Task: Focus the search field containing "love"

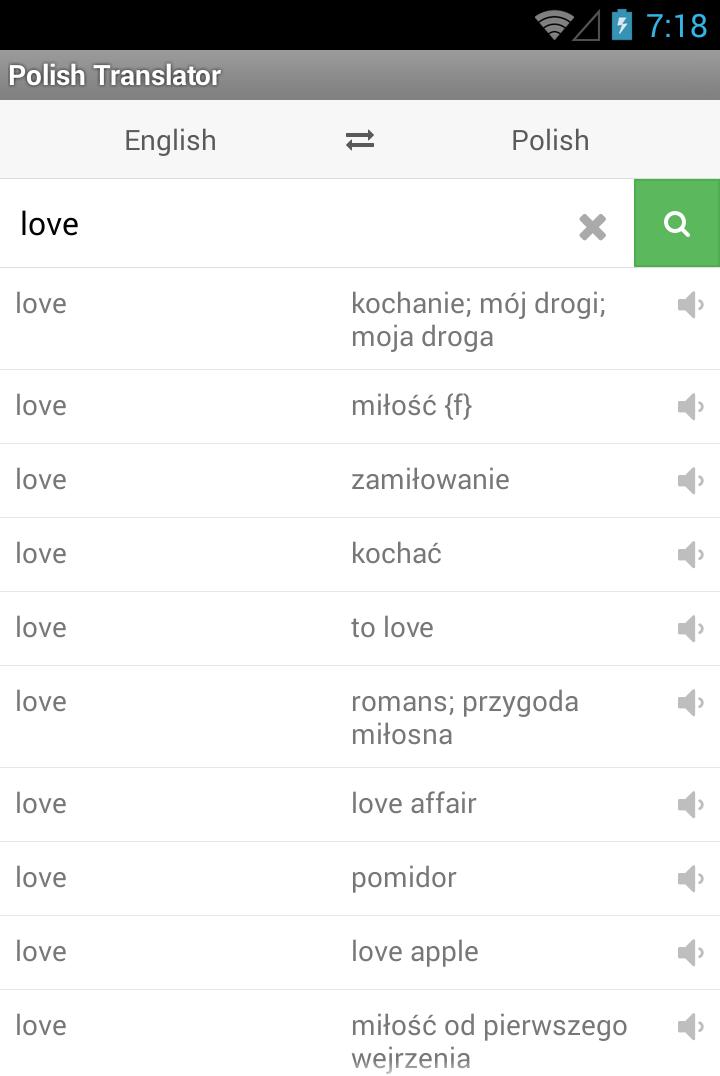Action: pos(290,224)
